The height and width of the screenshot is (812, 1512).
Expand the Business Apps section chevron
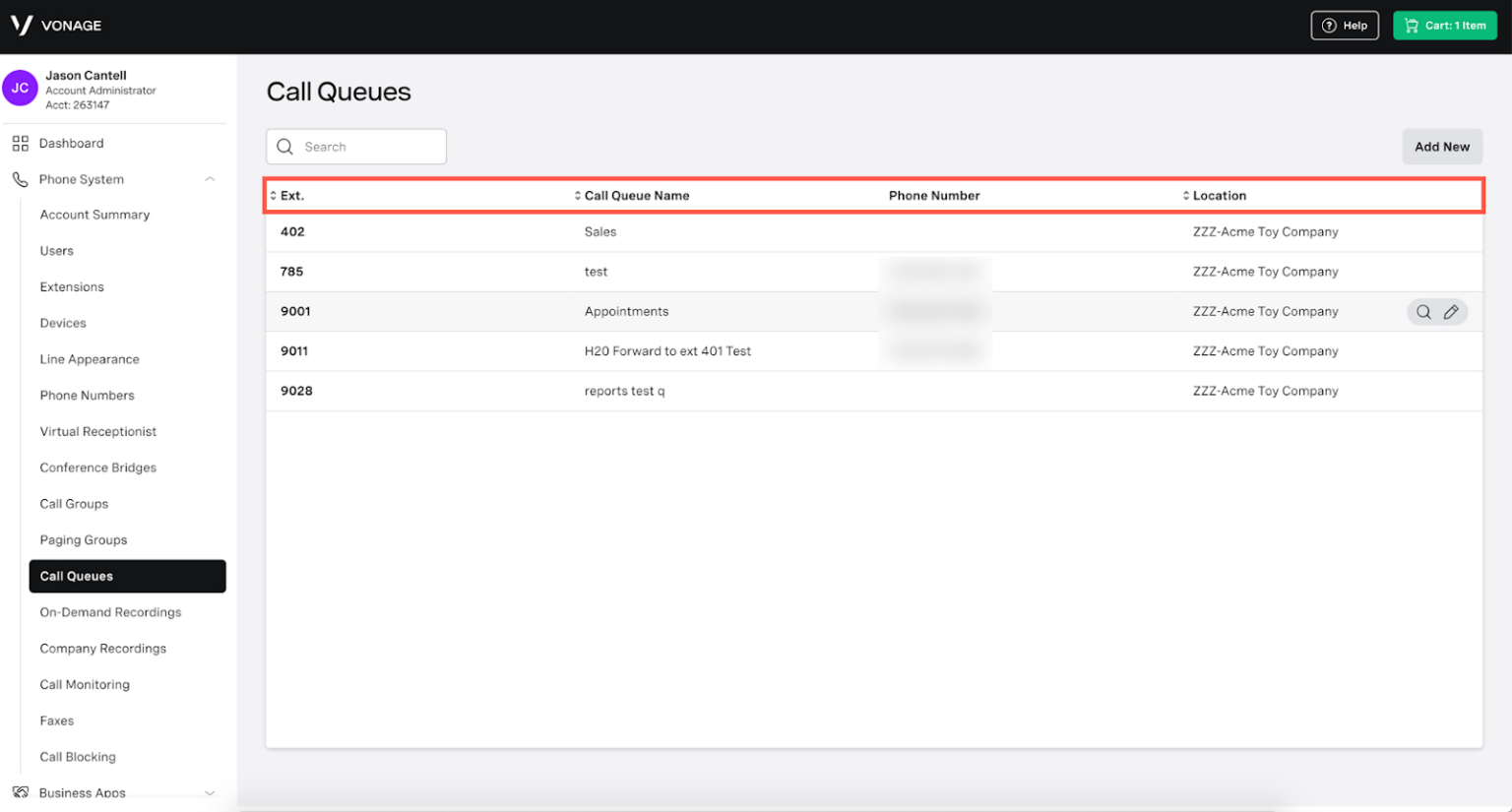[210, 792]
